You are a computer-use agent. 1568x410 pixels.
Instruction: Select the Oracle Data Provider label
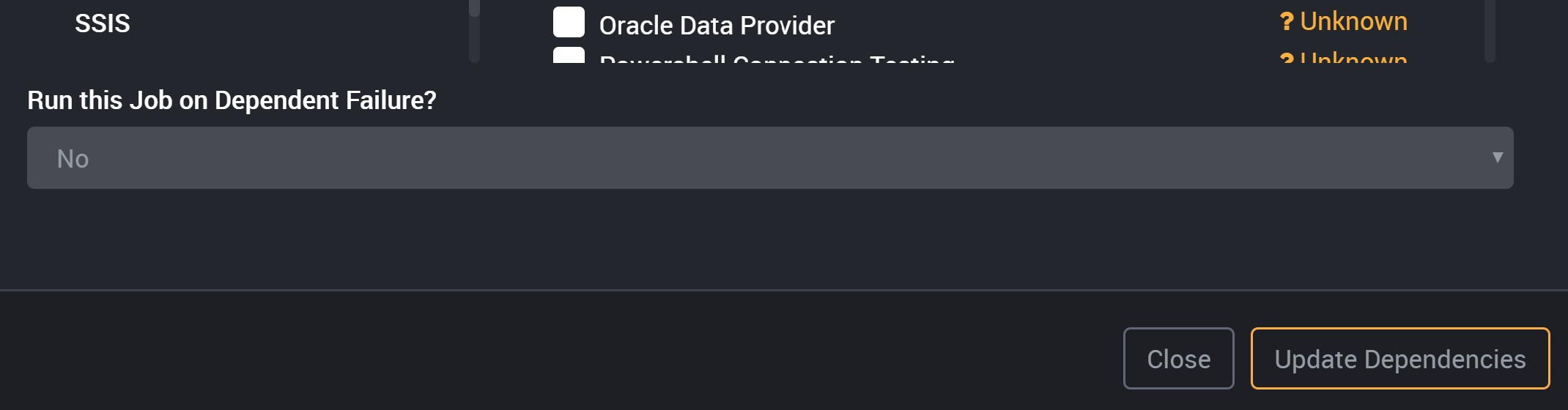pyautogui.click(x=717, y=26)
